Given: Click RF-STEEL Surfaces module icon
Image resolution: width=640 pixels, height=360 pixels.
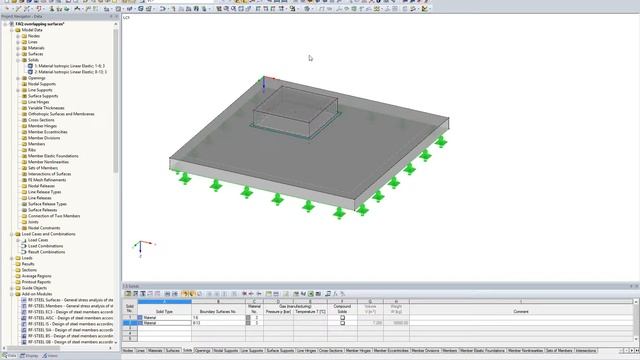Looking at the screenshot, I should coord(24,300).
